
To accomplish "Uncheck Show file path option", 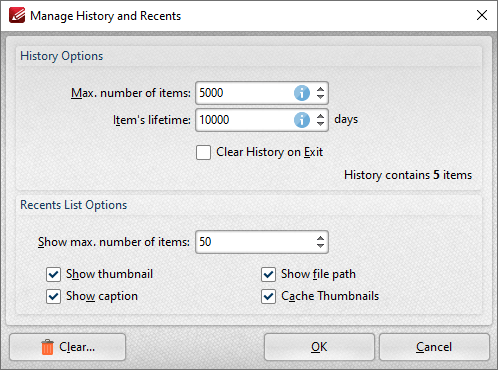I will [268, 274].
